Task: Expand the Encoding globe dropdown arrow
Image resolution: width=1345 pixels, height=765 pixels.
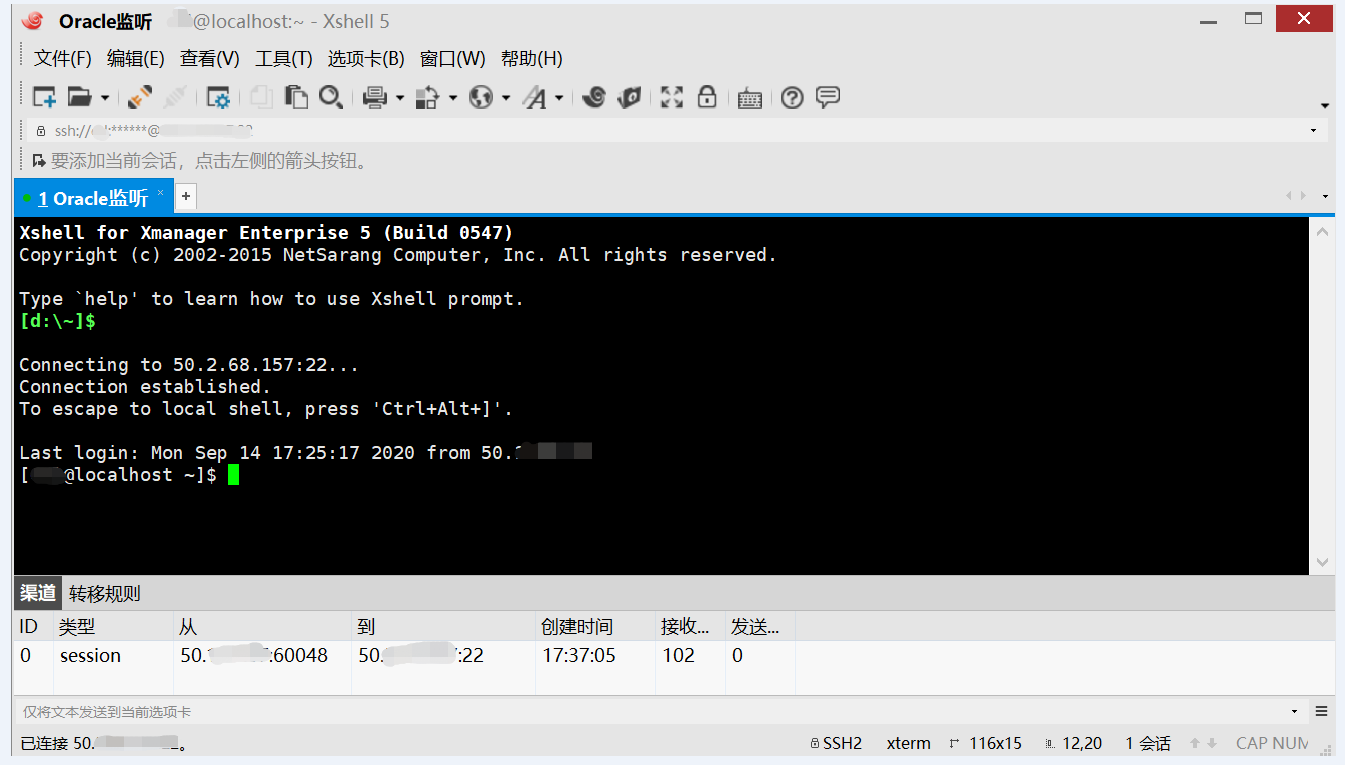Action: [506, 98]
